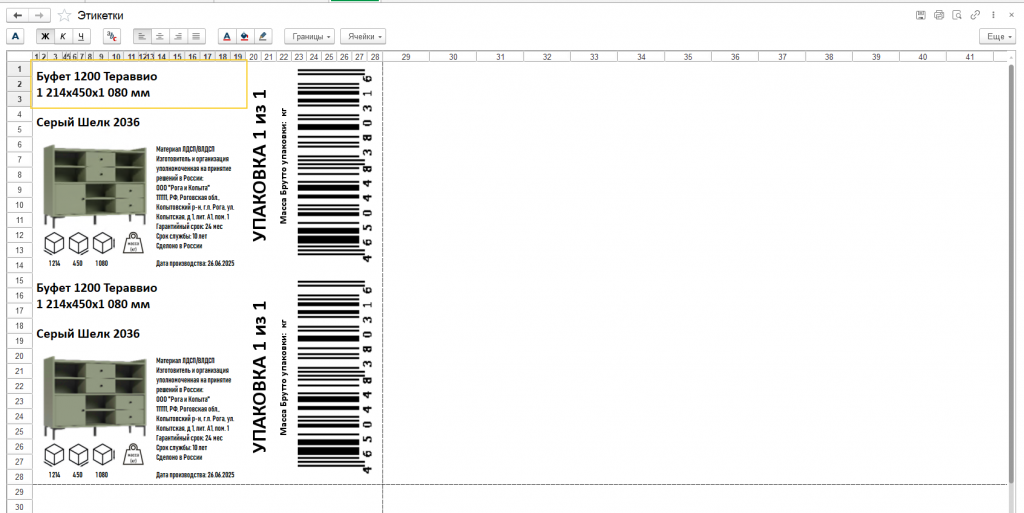Click the 1 214x450x1 080 мм text in row 16
This screenshot has width=1024, height=513.
93,304
